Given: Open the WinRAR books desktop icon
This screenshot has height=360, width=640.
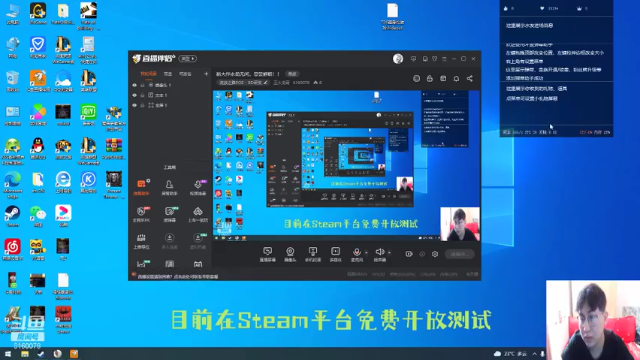Looking at the screenshot, I should [113, 148].
